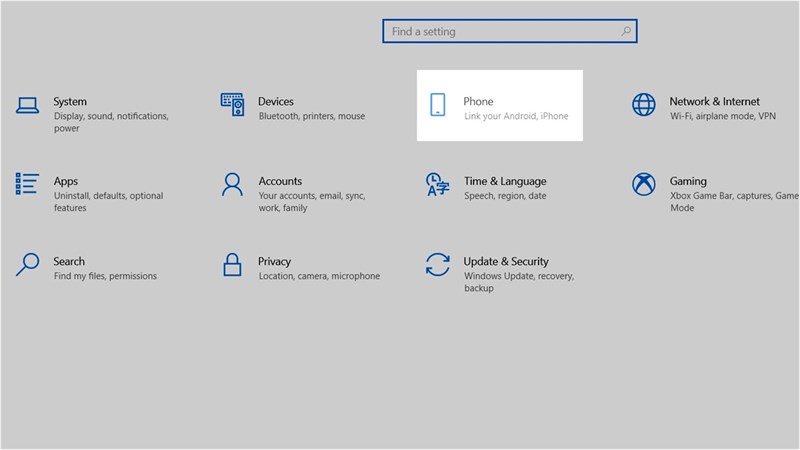Click the Accounts person icon
The height and width of the screenshot is (450, 800).
coord(232,184)
